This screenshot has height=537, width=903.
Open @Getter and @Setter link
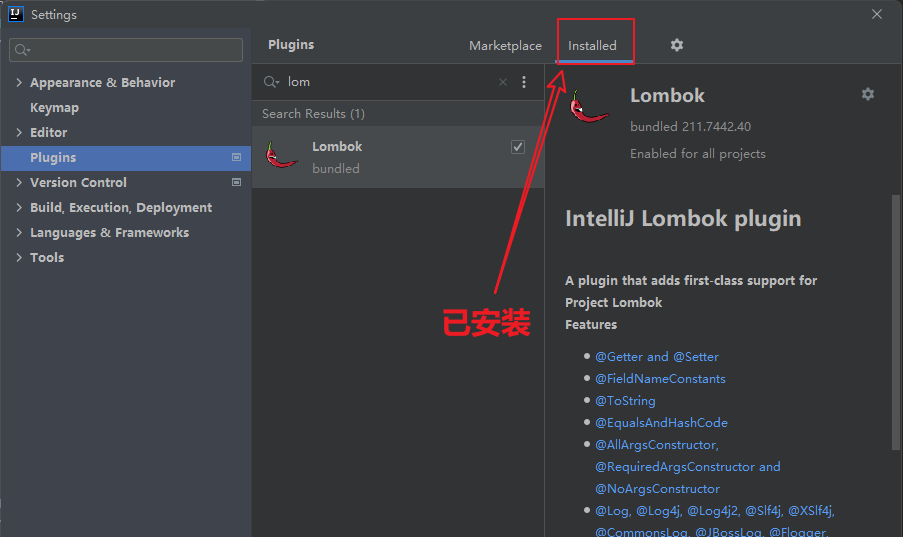[657, 357]
